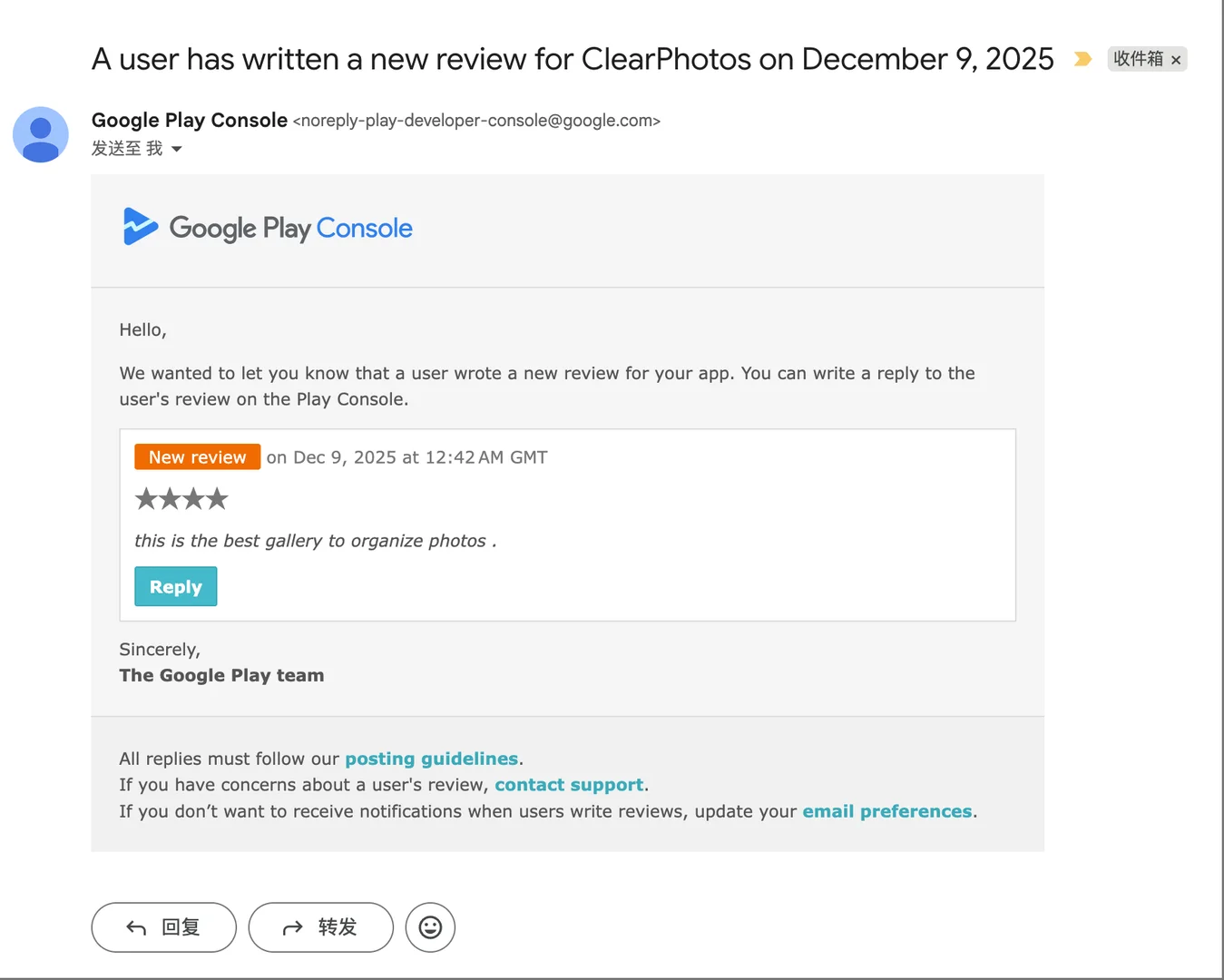The image size is (1224, 980).
Task: Click the orange New review badge
Action: coord(197,457)
